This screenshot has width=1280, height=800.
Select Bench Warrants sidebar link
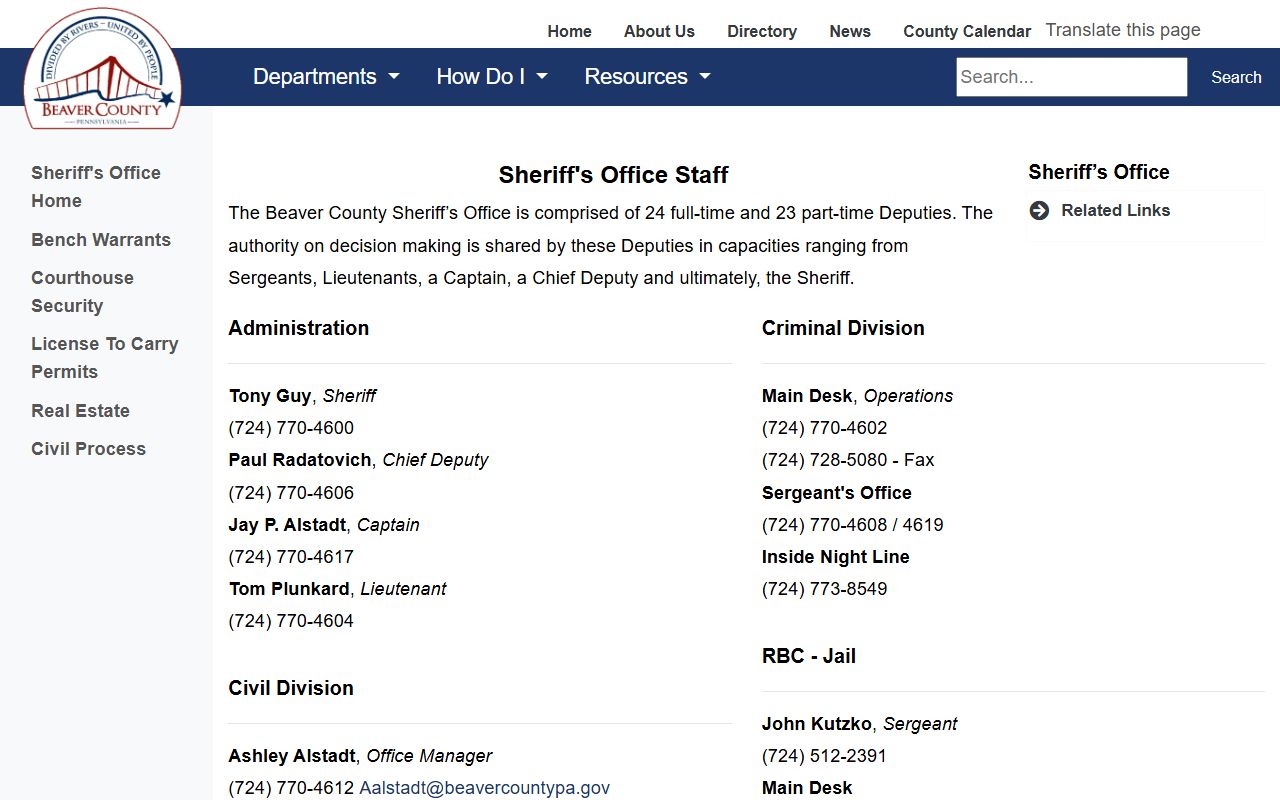pos(101,240)
